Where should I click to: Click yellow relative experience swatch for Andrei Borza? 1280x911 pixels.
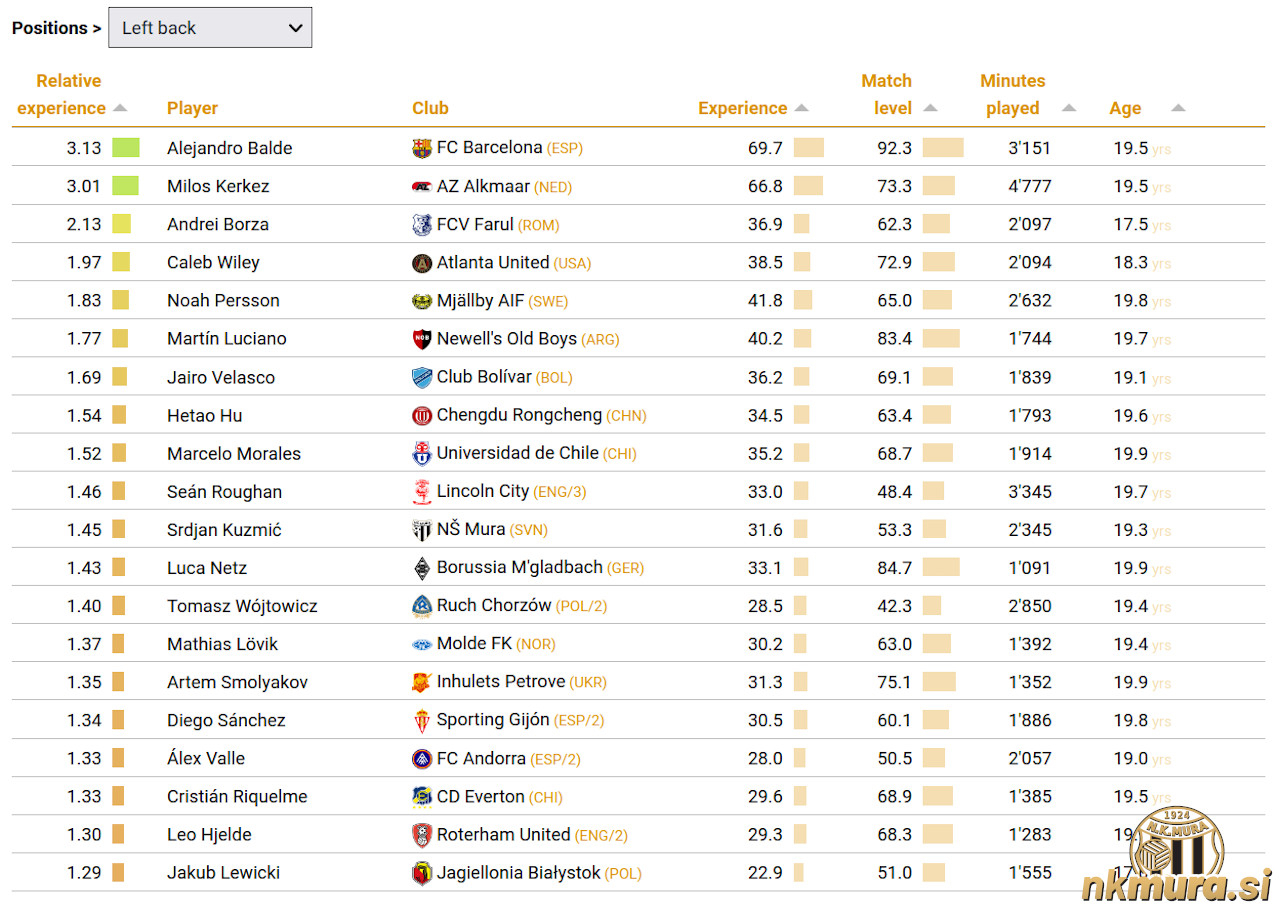point(121,224)
